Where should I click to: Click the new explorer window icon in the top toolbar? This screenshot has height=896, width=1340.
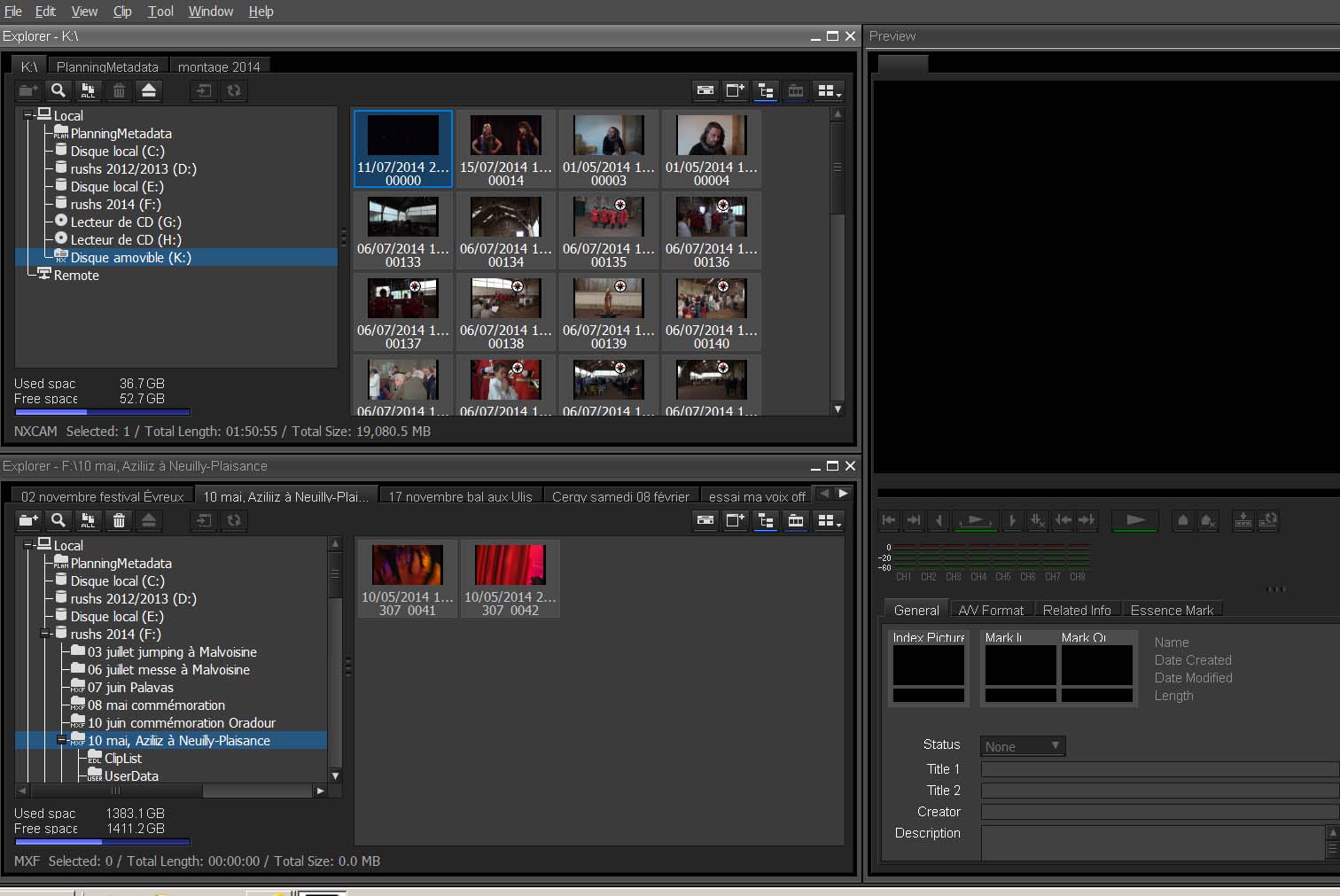[x=735, y=90]
